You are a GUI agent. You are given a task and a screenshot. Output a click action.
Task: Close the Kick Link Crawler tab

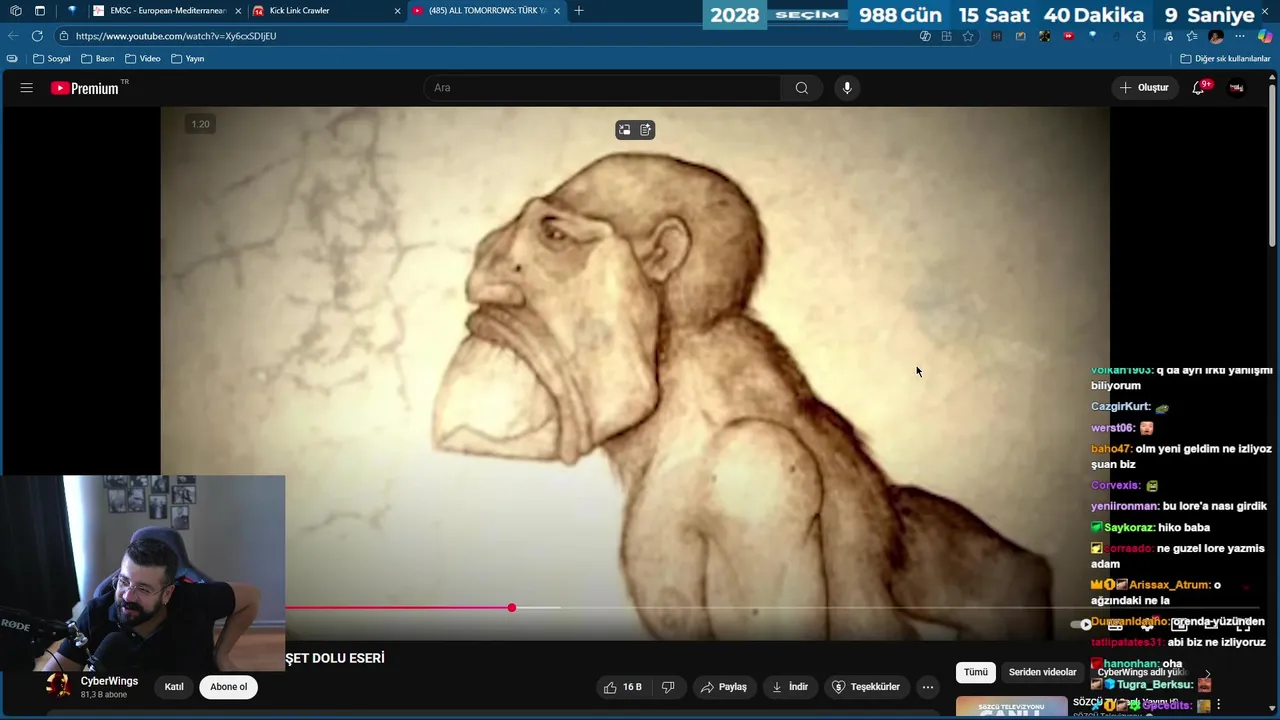(x=397, y=11)
